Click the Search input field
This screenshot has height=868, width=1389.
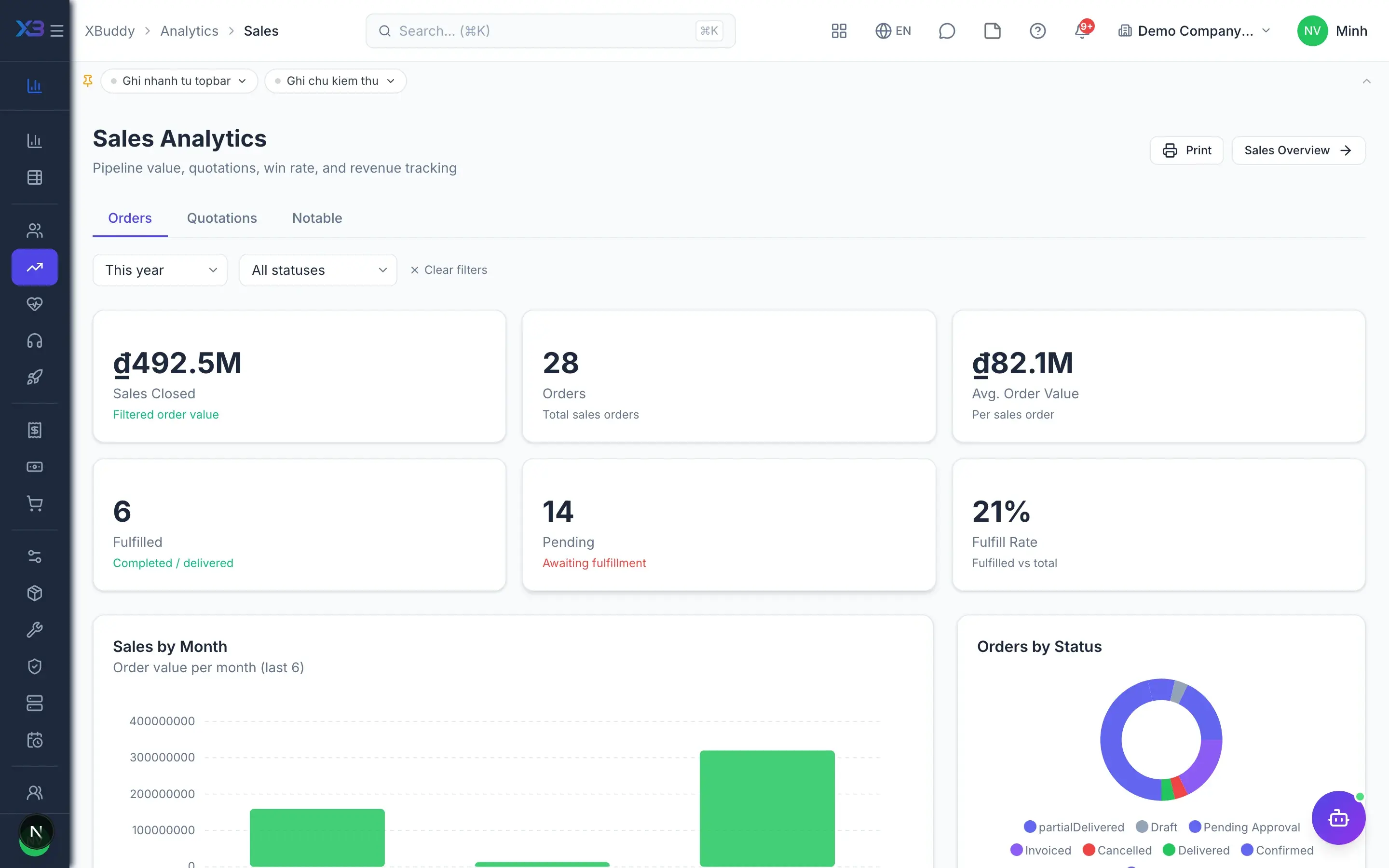[x=550, y=30]
